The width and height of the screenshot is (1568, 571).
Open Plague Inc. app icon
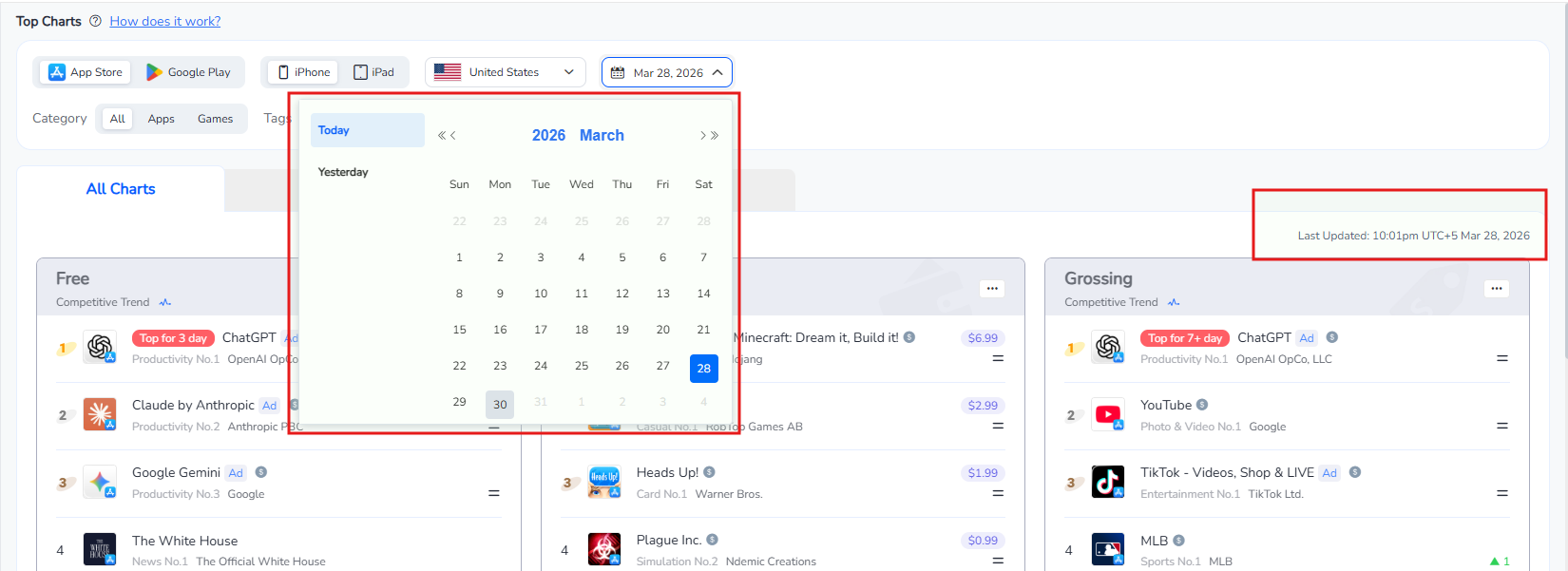[x=604, y=549]
